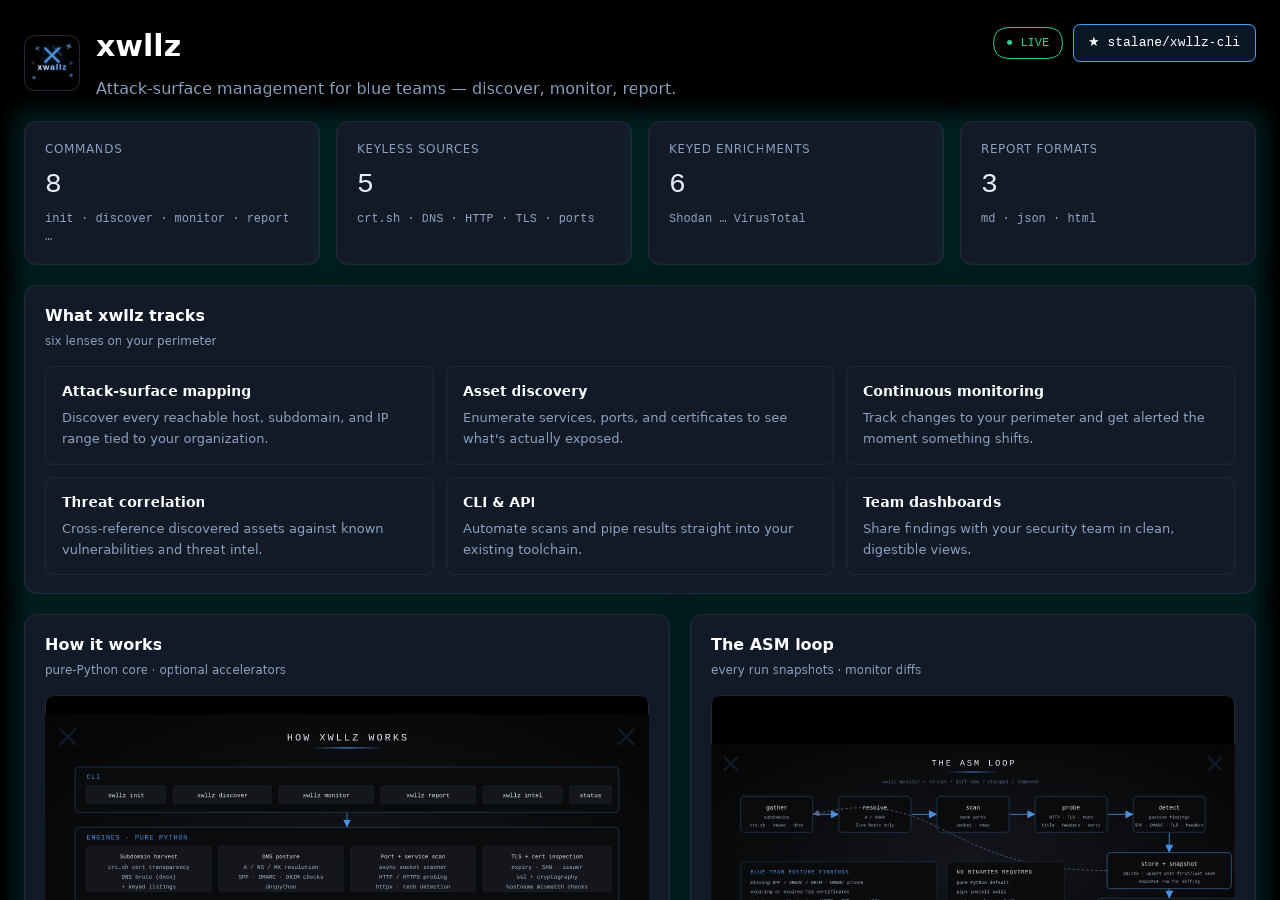Click the 'How it works' heading
The height and width of the screenshot is (900, 1280).
coord(103,644)
